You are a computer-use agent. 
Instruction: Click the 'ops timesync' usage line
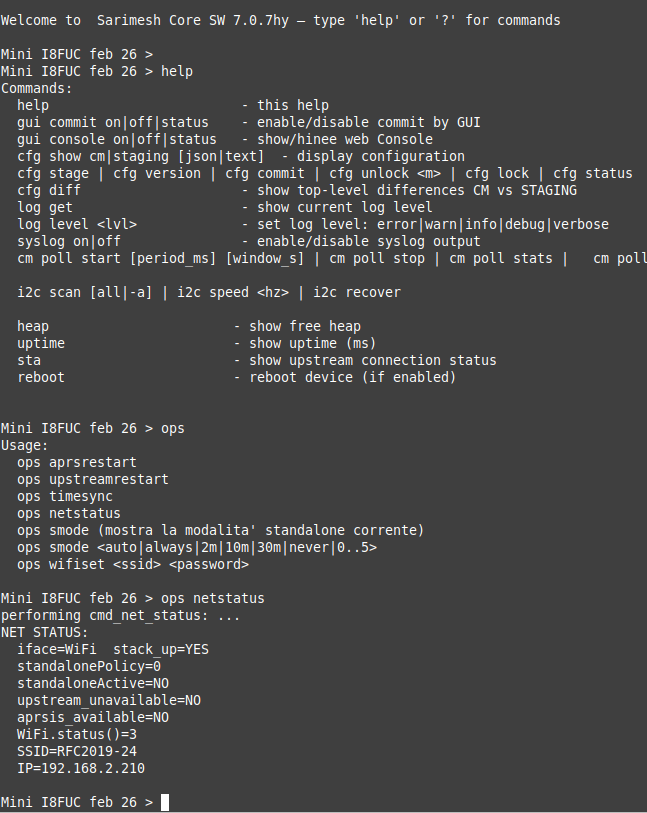pyautogui.click(x=64, y=496)
